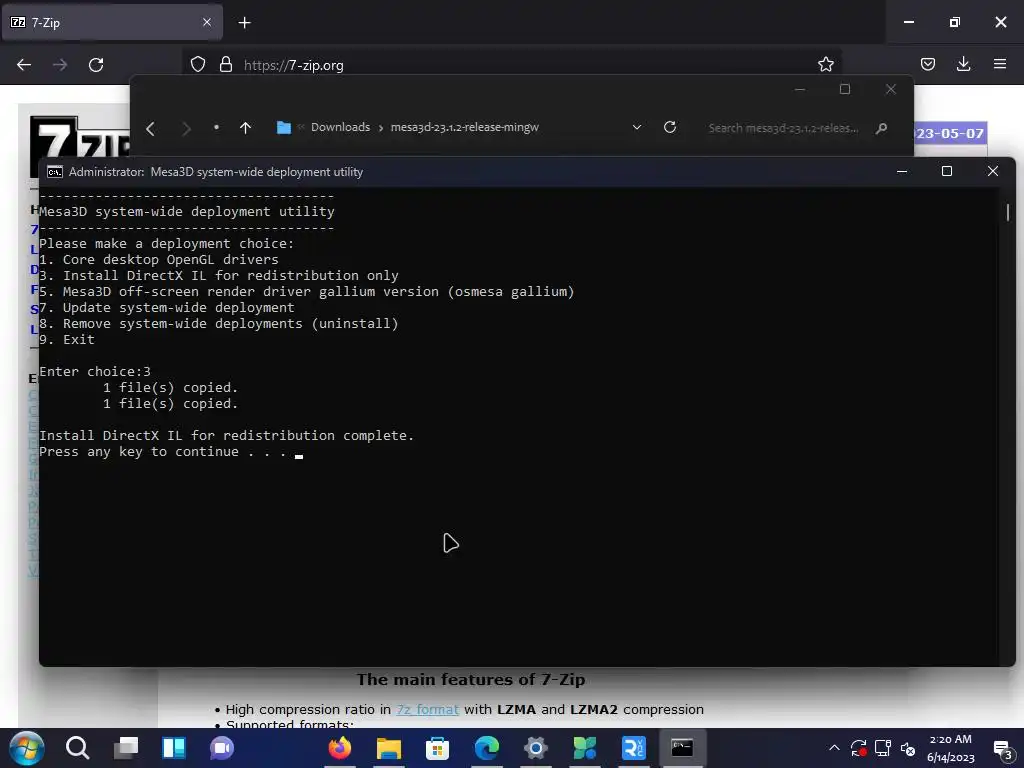Image resolution: width=1024 pixels, height=768 pixels.
Task: Launch Microsoft Edge from taskbar
Action: click(487, 748)
